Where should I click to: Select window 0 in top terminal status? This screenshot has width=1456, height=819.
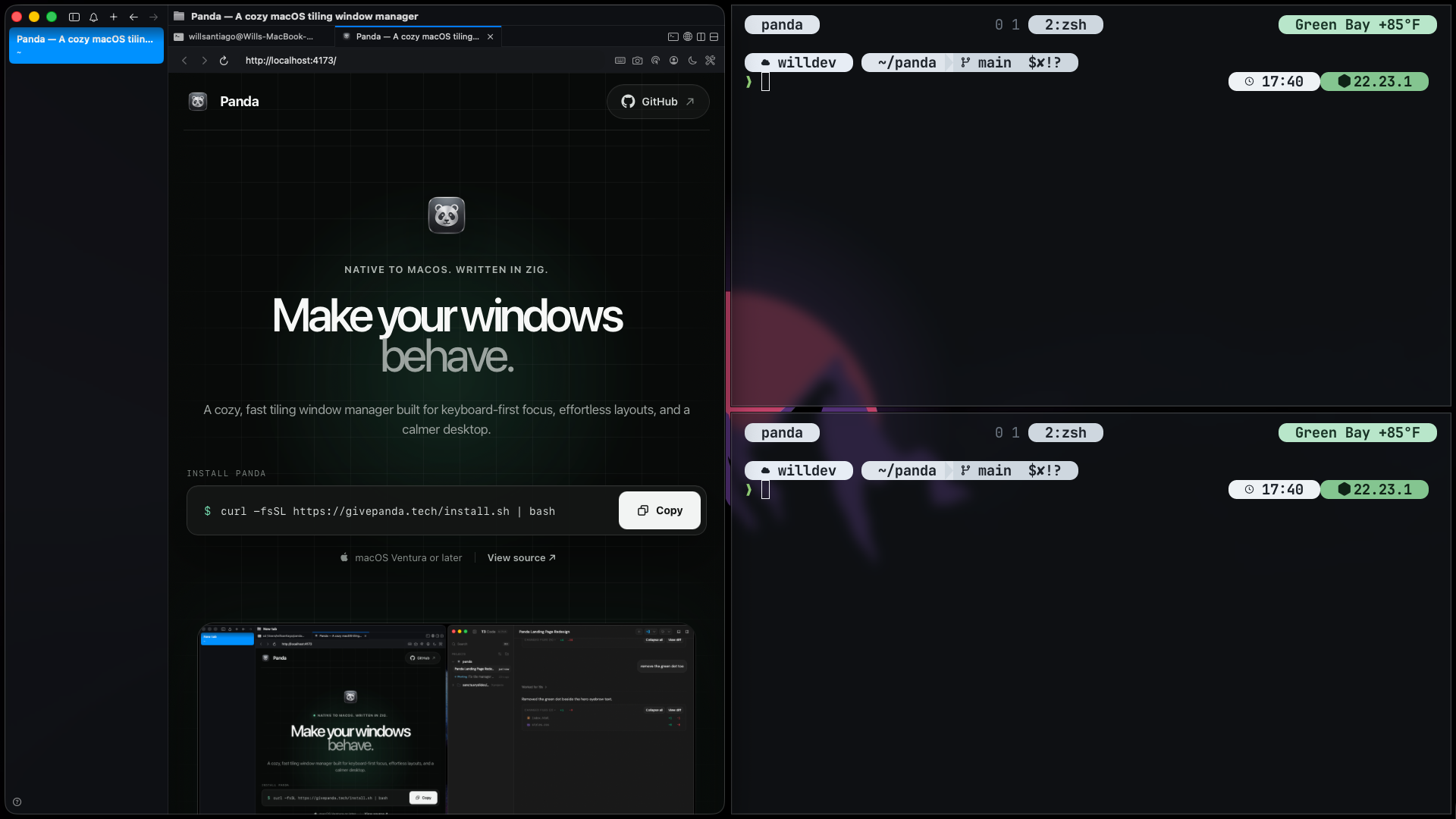(999, 25)
